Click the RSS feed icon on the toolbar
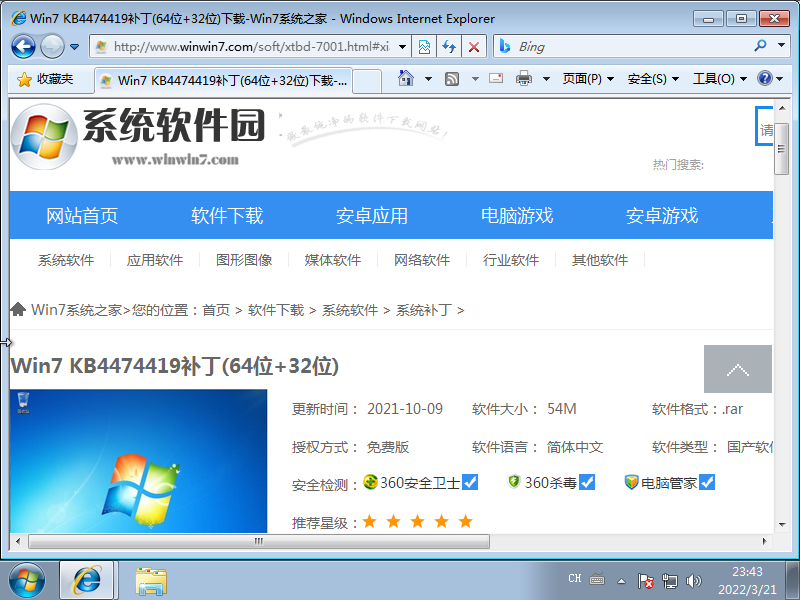Screen dimensions: 800x600 [x=453, y=78]
